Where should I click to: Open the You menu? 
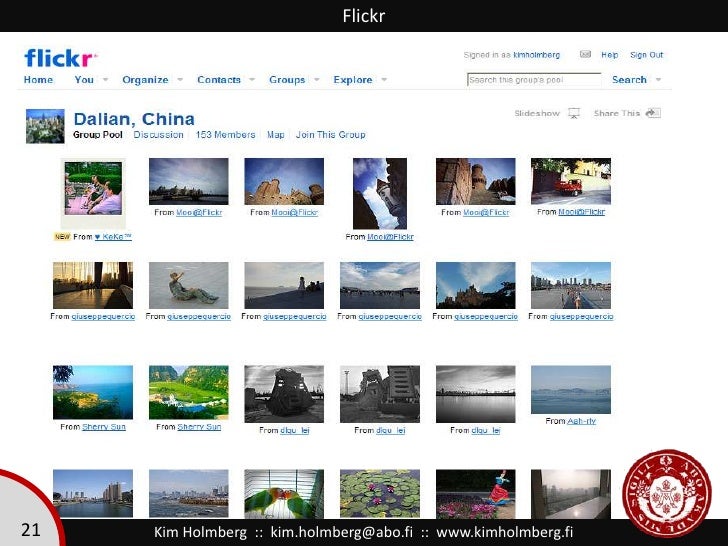tap(84, 79)
